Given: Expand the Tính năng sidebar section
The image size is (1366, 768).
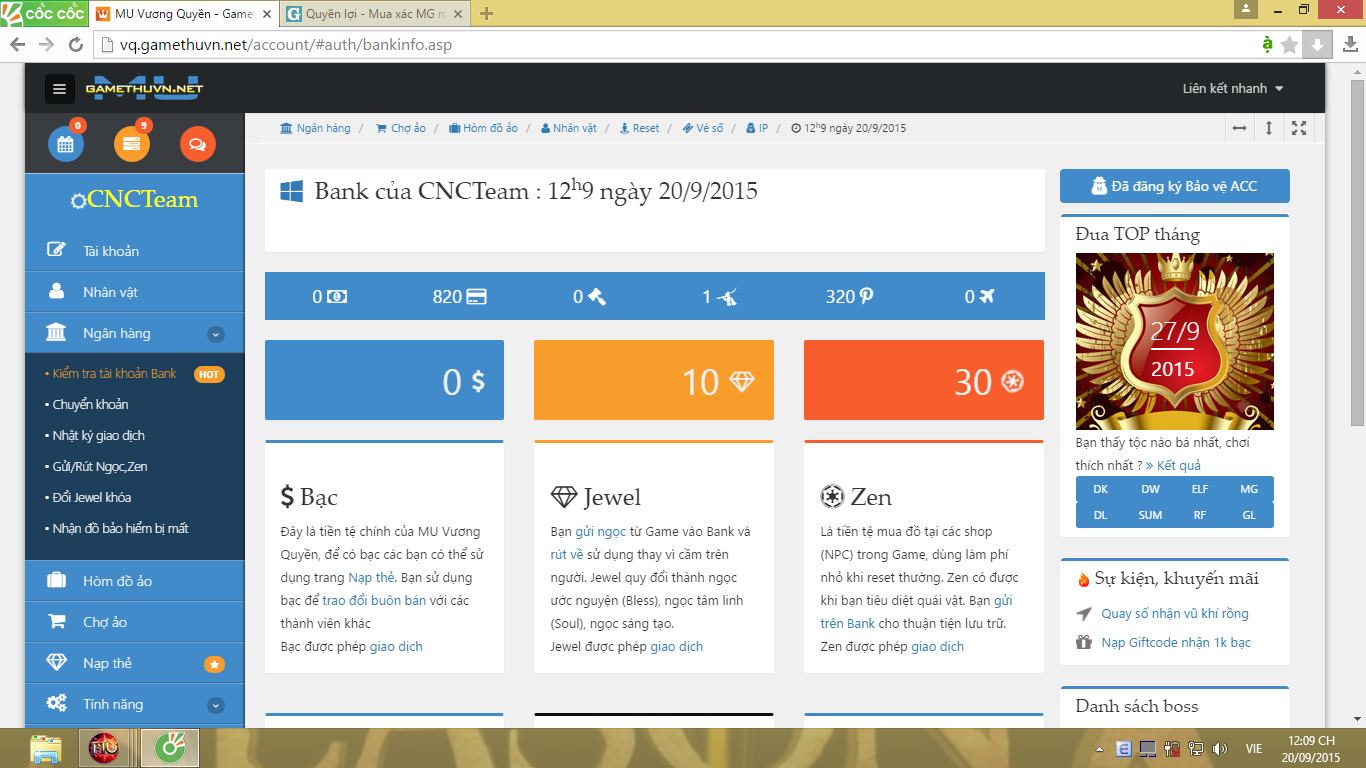Looking at the screenshot, I should [216, 705].
